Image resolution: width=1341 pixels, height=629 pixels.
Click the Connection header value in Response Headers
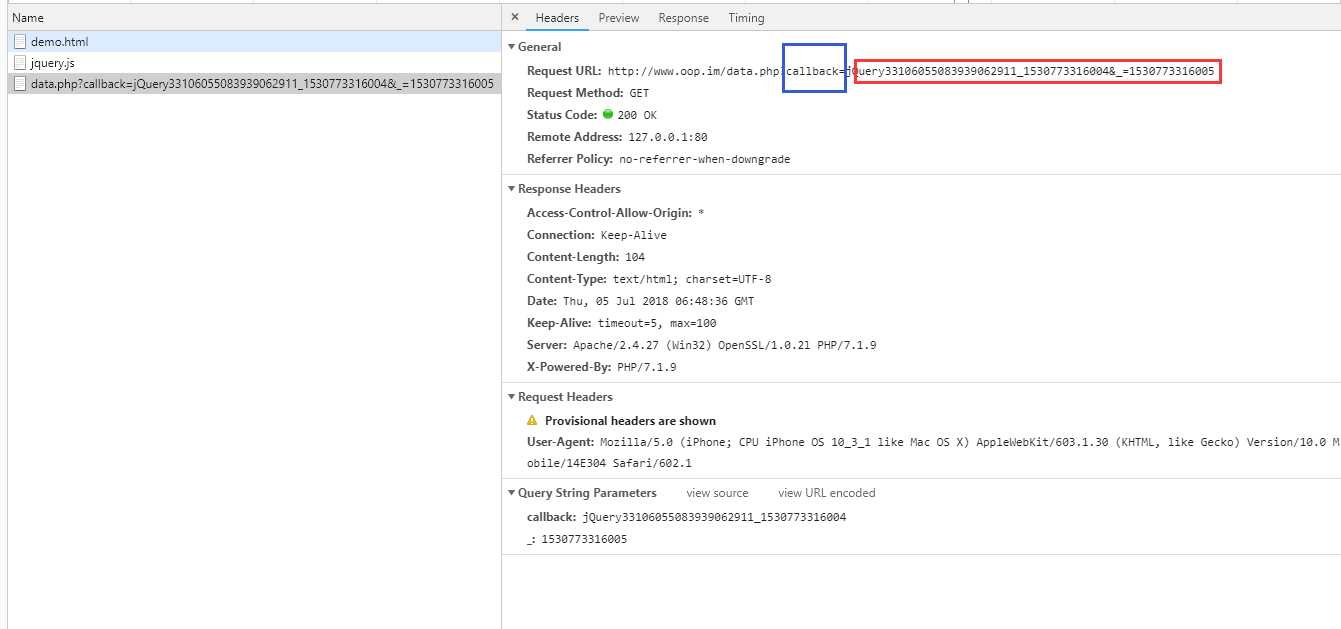pyautogui.click(x=634, y=235)
